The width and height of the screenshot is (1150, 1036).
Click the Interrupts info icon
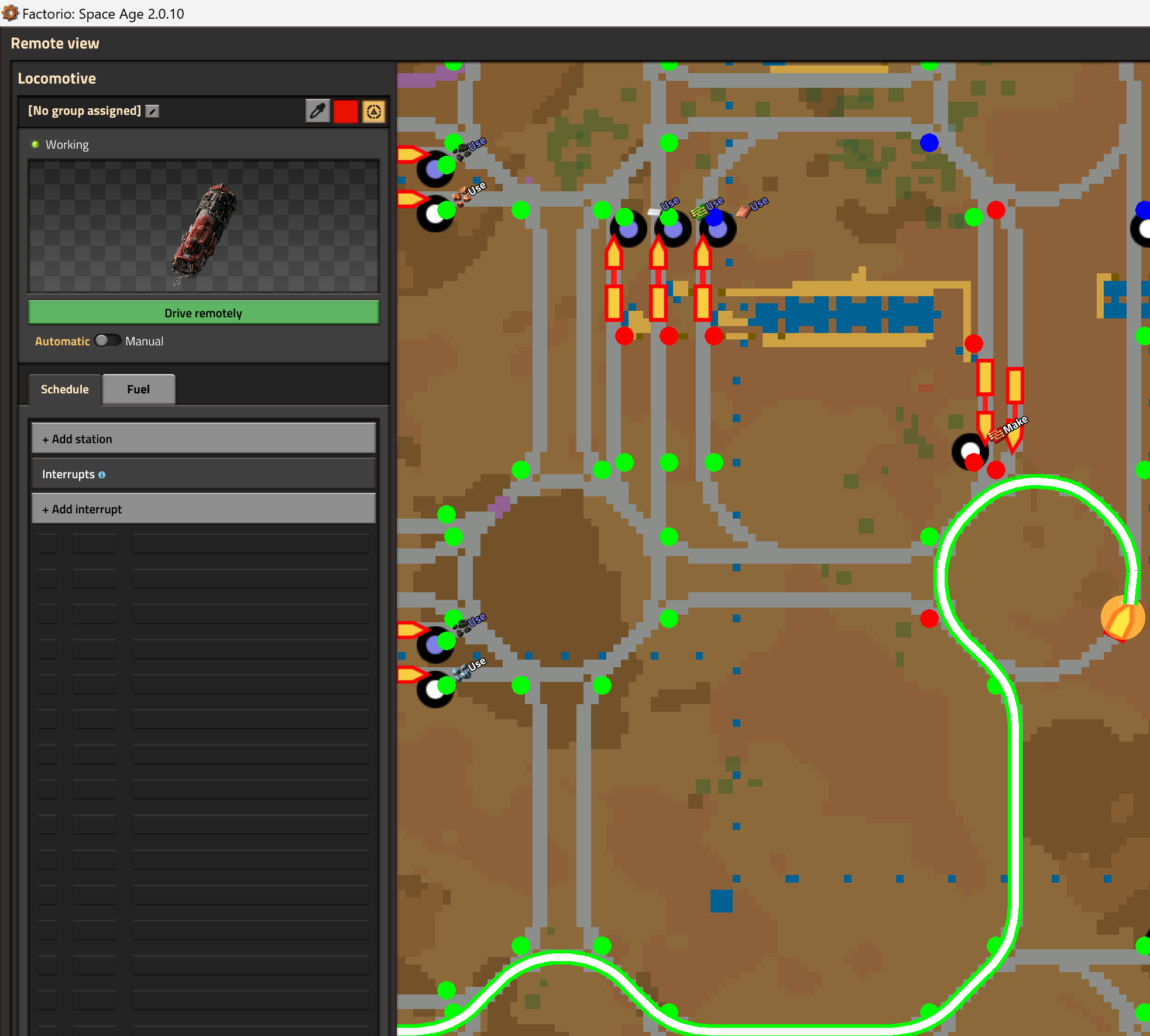point(102,475)
